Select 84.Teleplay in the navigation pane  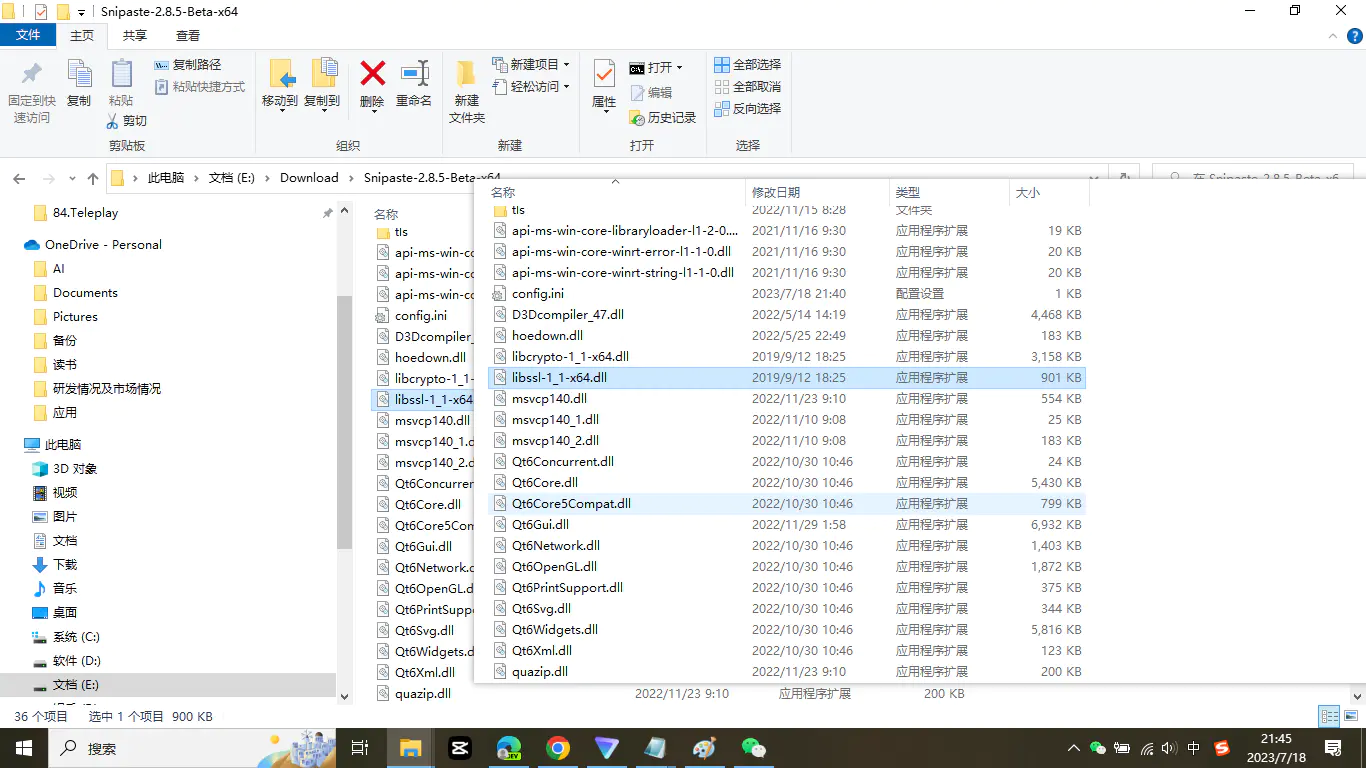pos(86,213)
